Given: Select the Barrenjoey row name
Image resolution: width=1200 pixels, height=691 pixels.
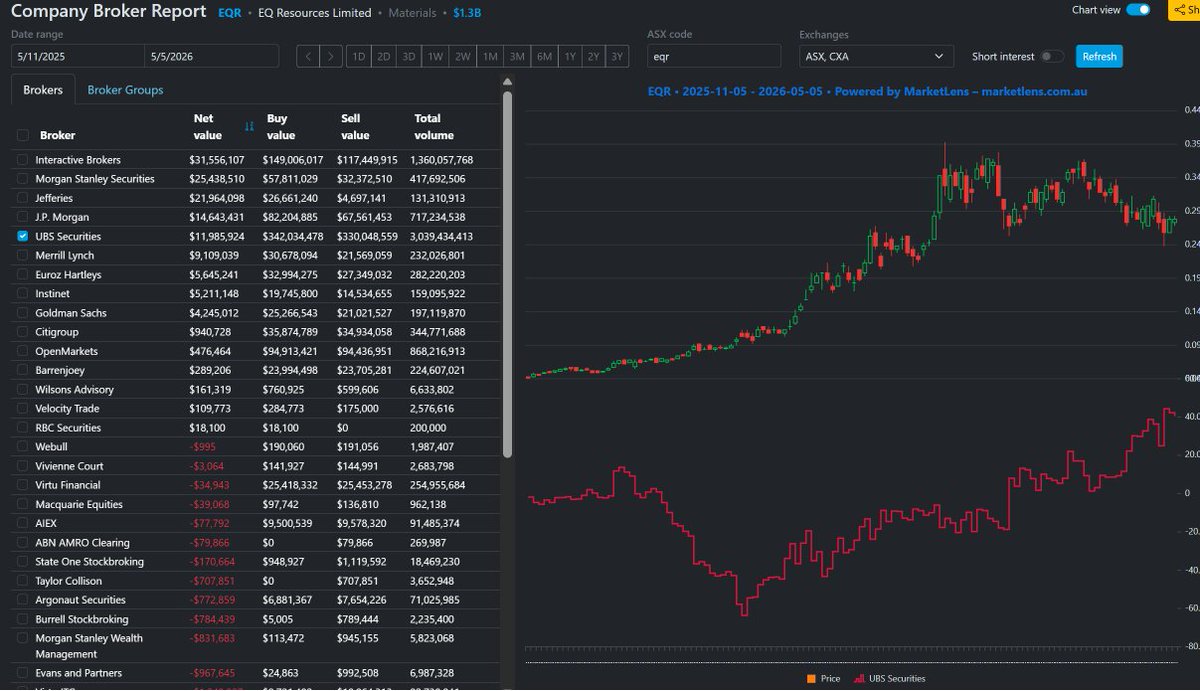Looking at the screenshot, I should tap(61, 370).
